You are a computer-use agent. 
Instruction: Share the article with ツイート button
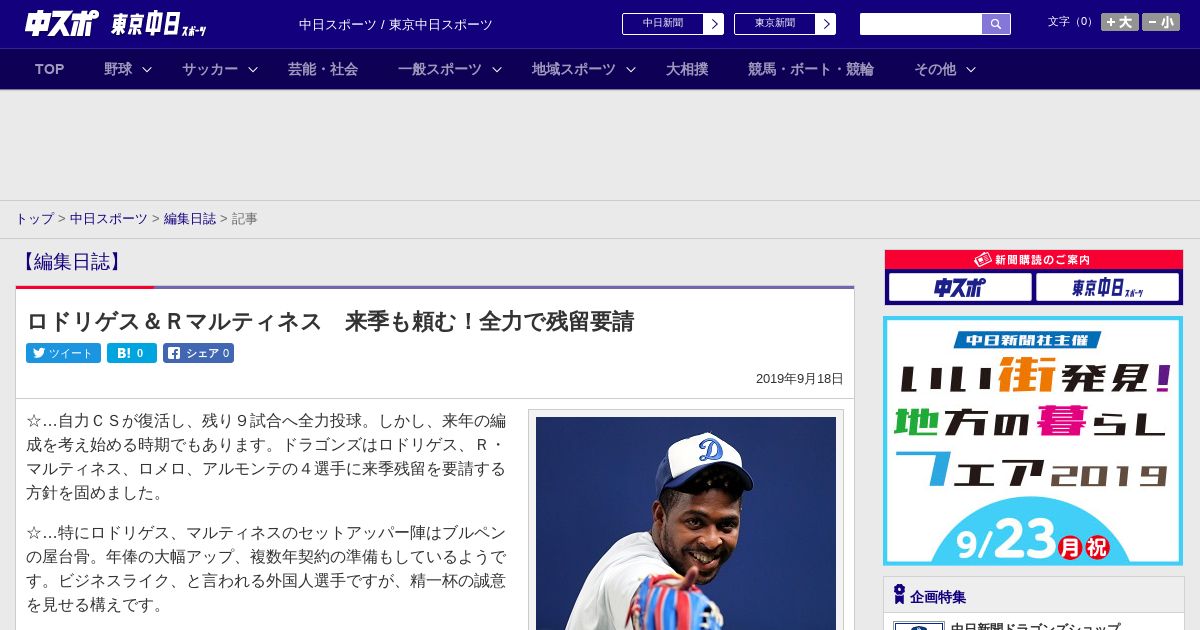[x=63, y=353]
